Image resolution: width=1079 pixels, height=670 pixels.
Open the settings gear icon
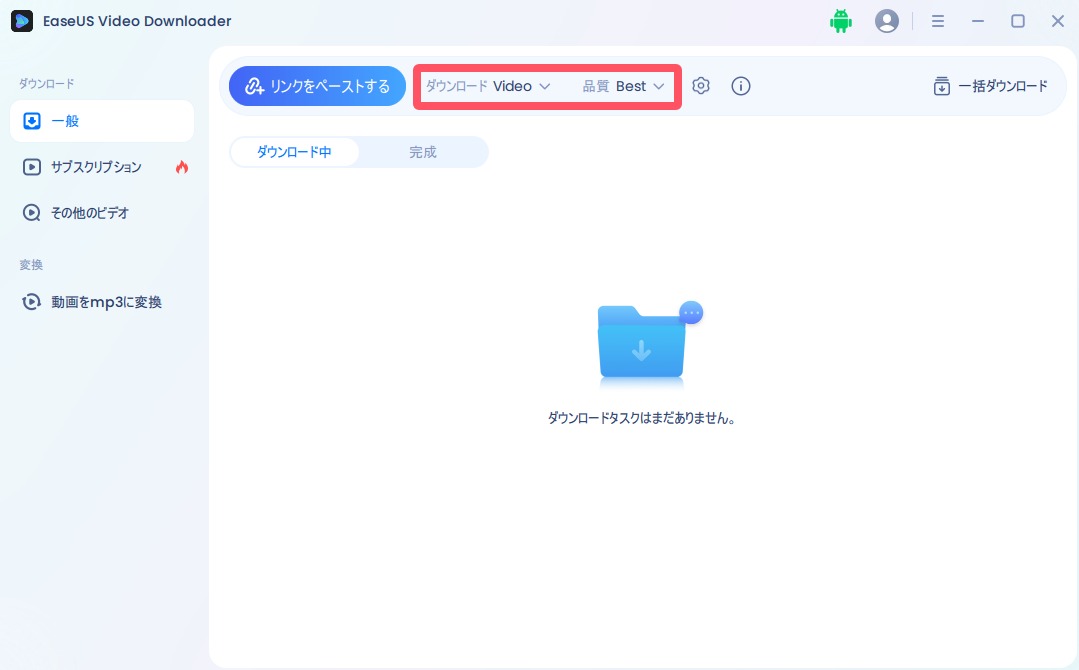[x=701, y=86]
